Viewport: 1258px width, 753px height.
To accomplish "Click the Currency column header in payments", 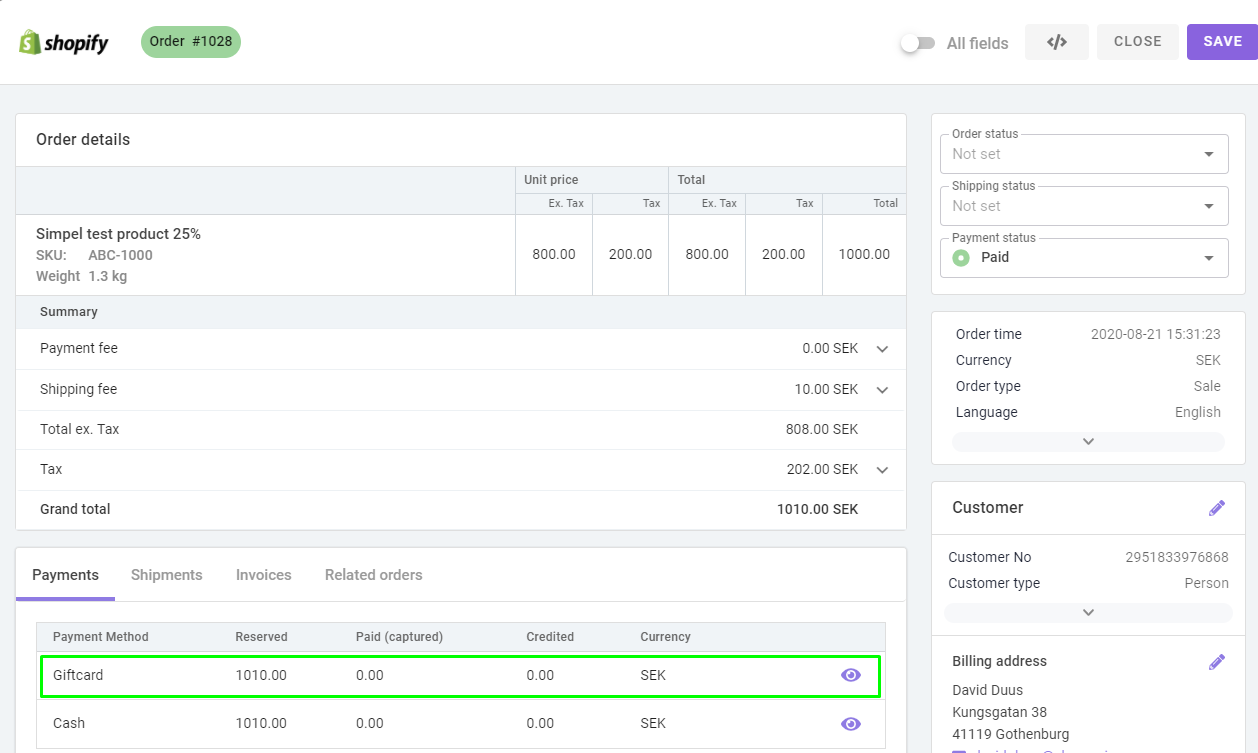I will 665,637.
